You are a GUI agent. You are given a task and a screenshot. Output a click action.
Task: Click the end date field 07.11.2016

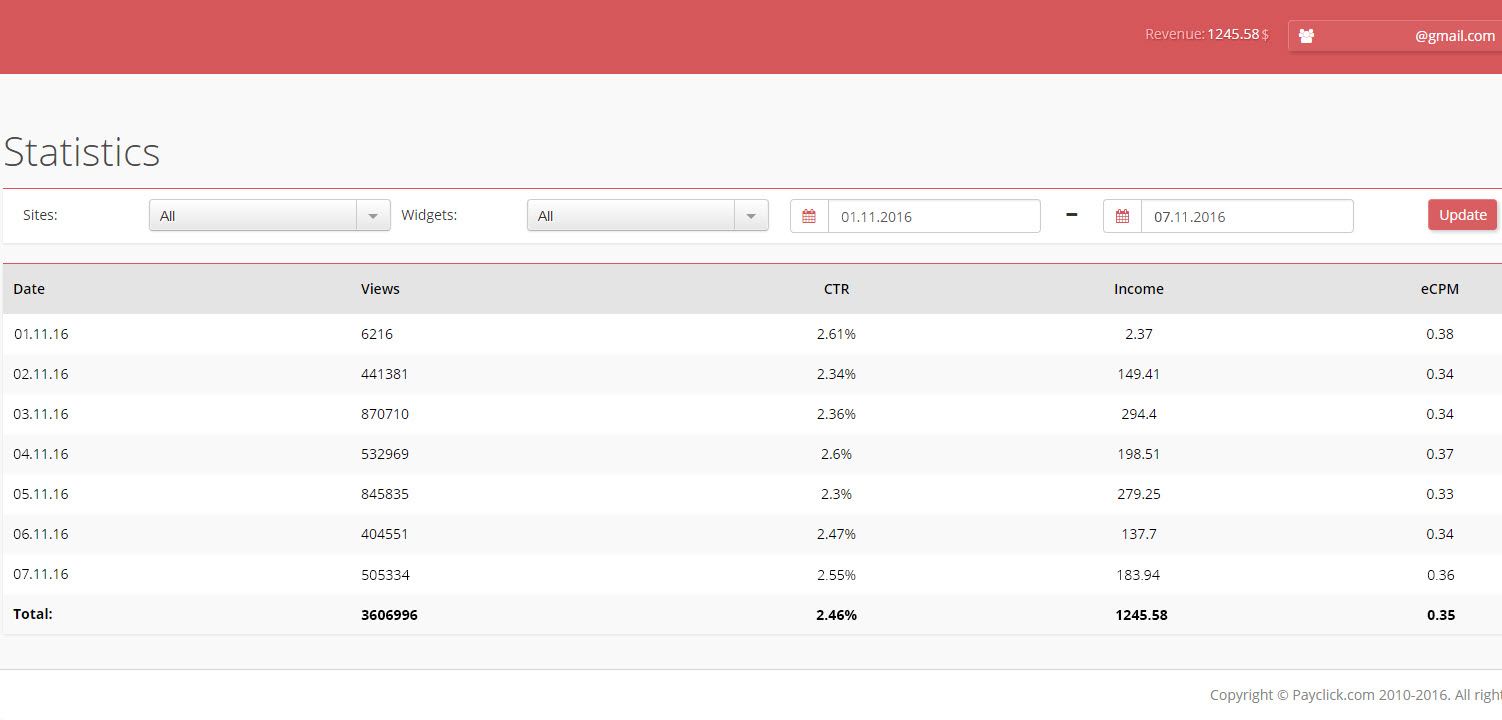tap(1247, 216)
